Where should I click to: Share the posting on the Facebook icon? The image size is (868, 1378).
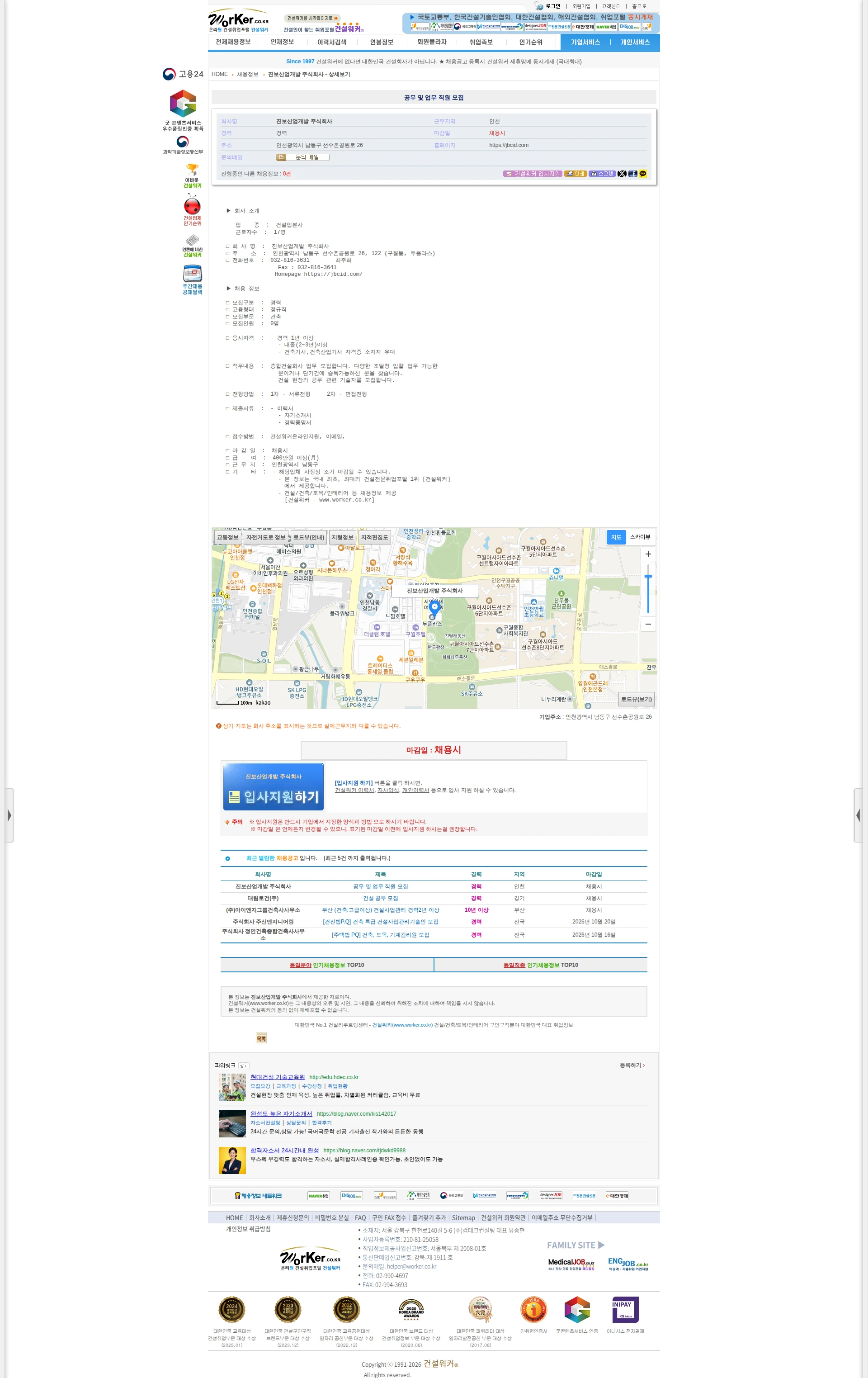click(632, 173)
